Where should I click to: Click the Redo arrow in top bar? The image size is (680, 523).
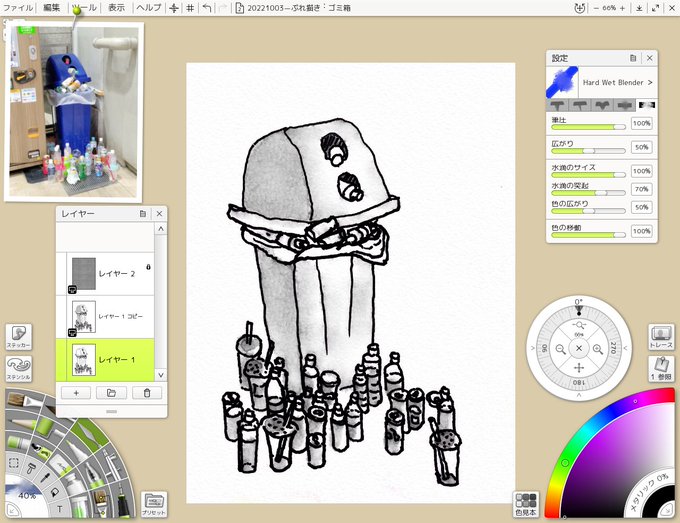(223, 8)
